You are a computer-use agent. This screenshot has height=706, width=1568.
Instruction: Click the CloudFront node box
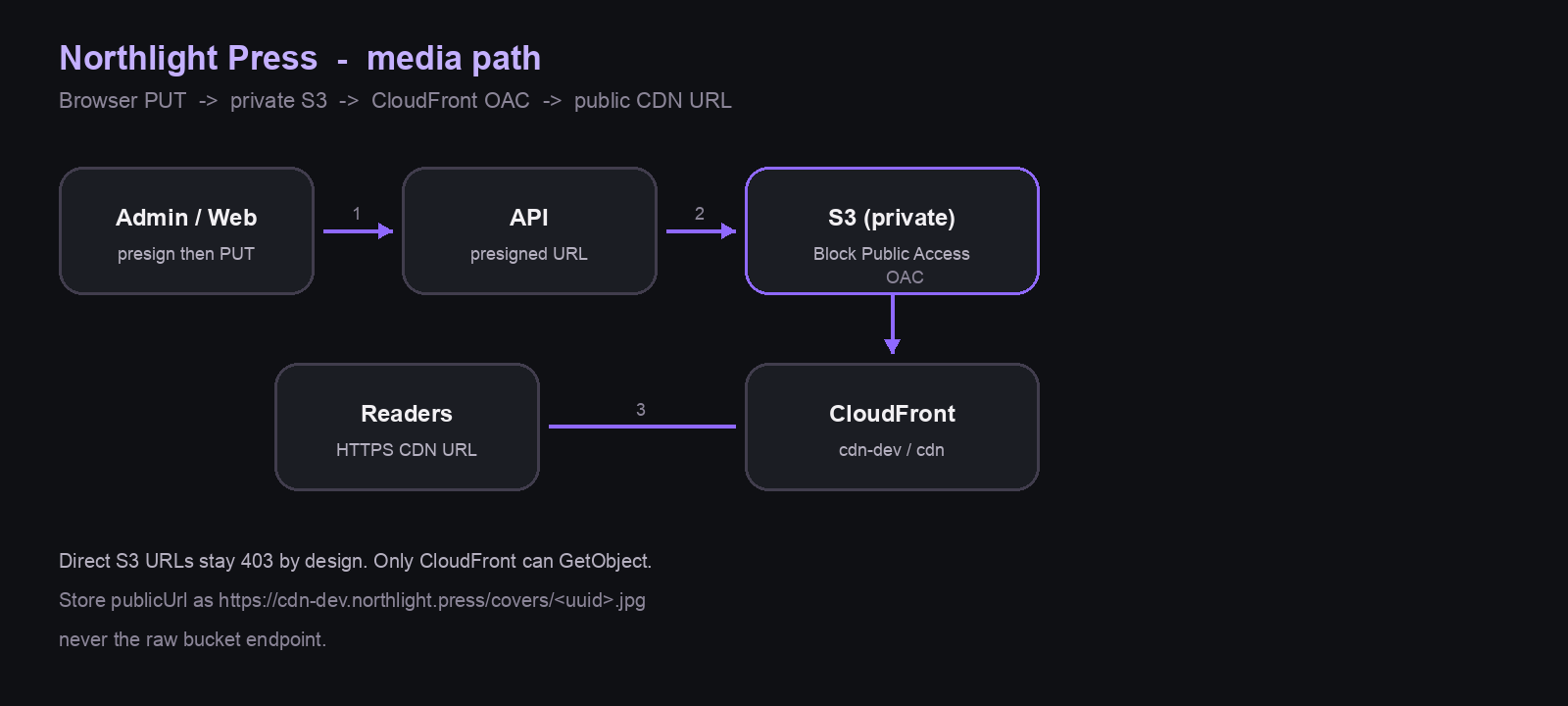point(892,427)
